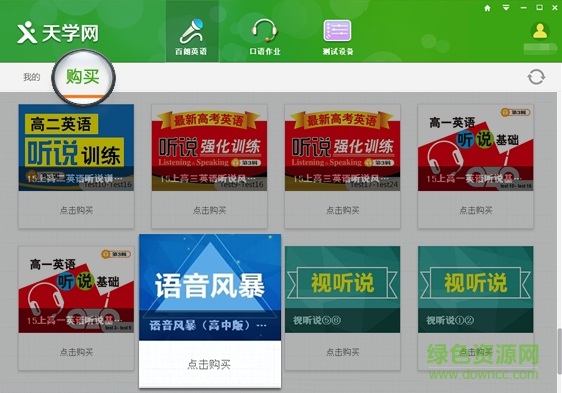The height and width of the screenshot is (393, 562).
Task: Click 点击购买 under 高一英语 test10-test16
Action: (476, 210)
